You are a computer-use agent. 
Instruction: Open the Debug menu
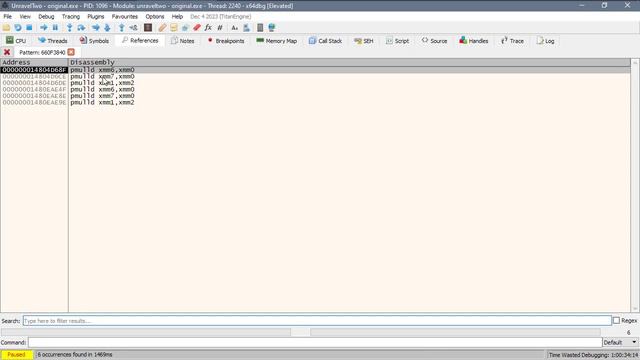click(46, 16)
